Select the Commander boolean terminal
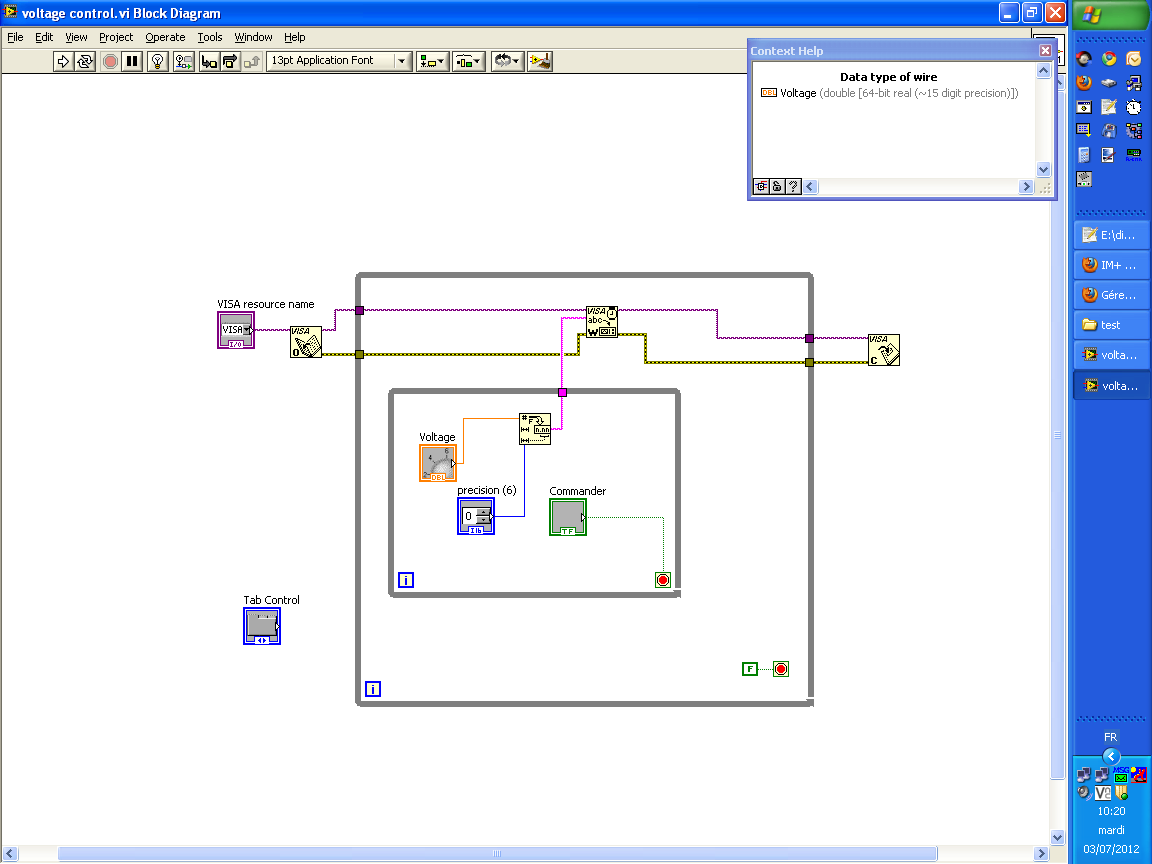The height and width of the screenshot is (864, 1152). click(568, 517)
